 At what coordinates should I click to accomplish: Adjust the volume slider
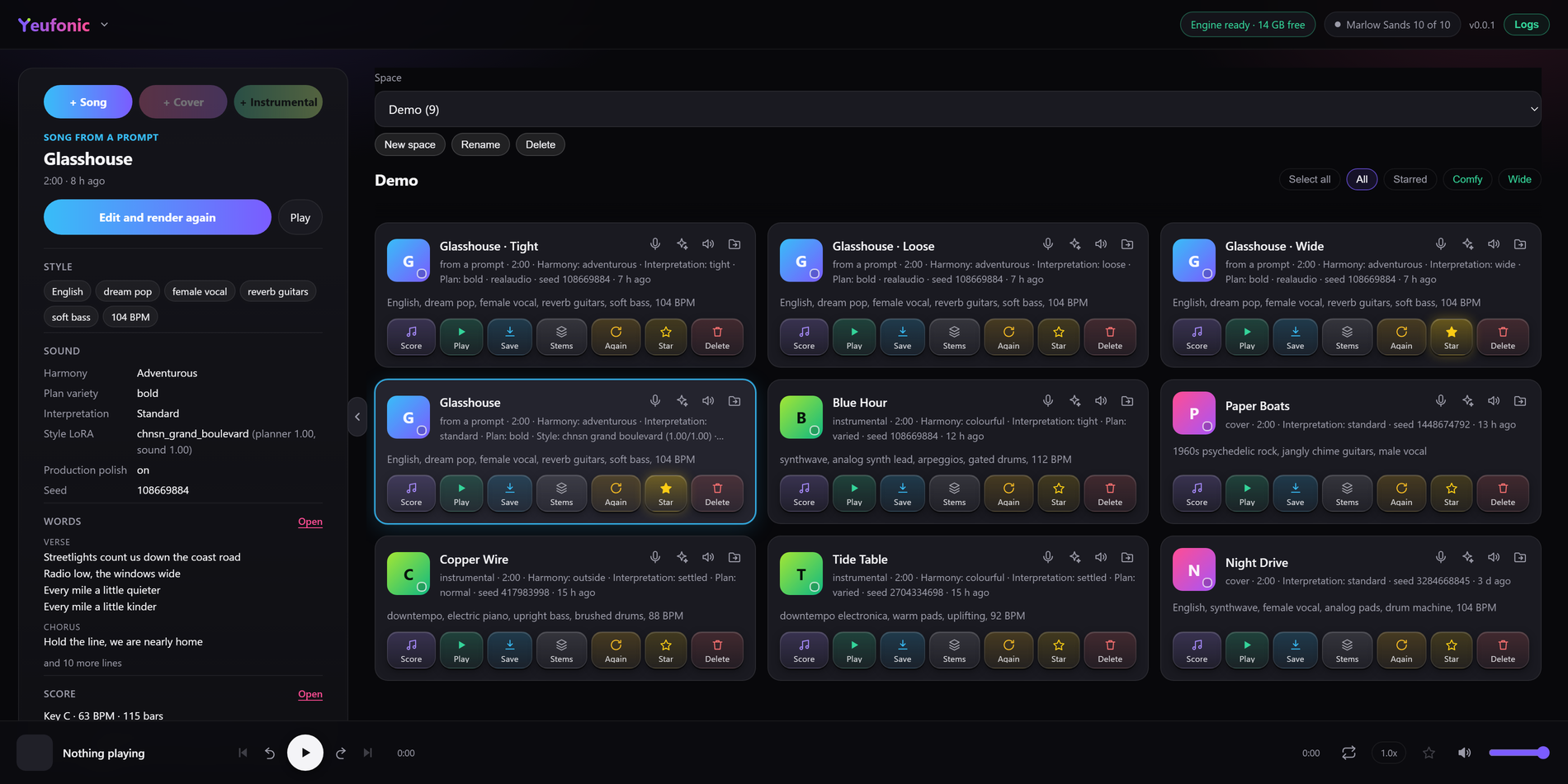point(1518,753)
